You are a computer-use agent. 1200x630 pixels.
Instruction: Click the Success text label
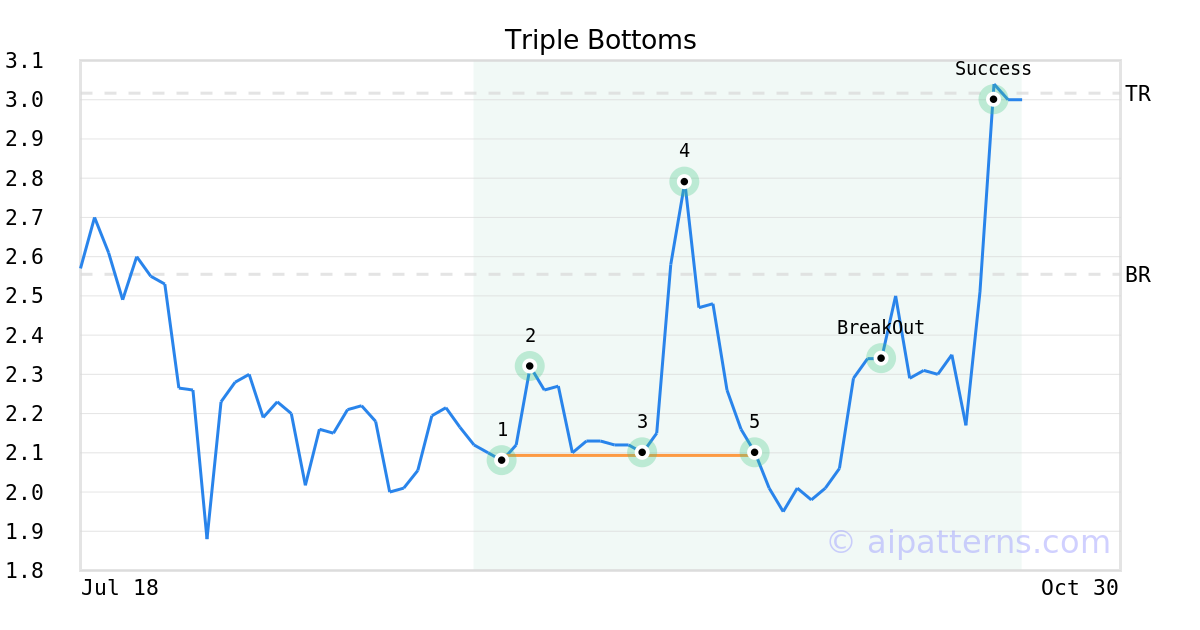tap(993, 69)
